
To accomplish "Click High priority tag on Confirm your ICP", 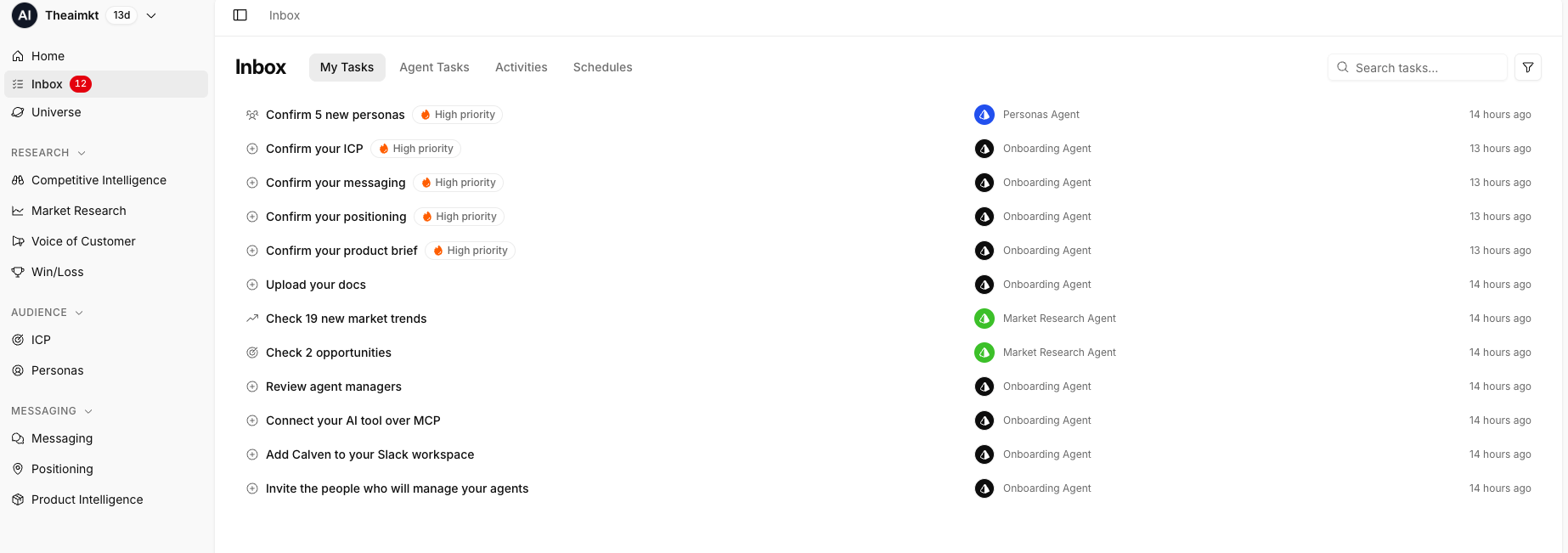I will (416, 149).
